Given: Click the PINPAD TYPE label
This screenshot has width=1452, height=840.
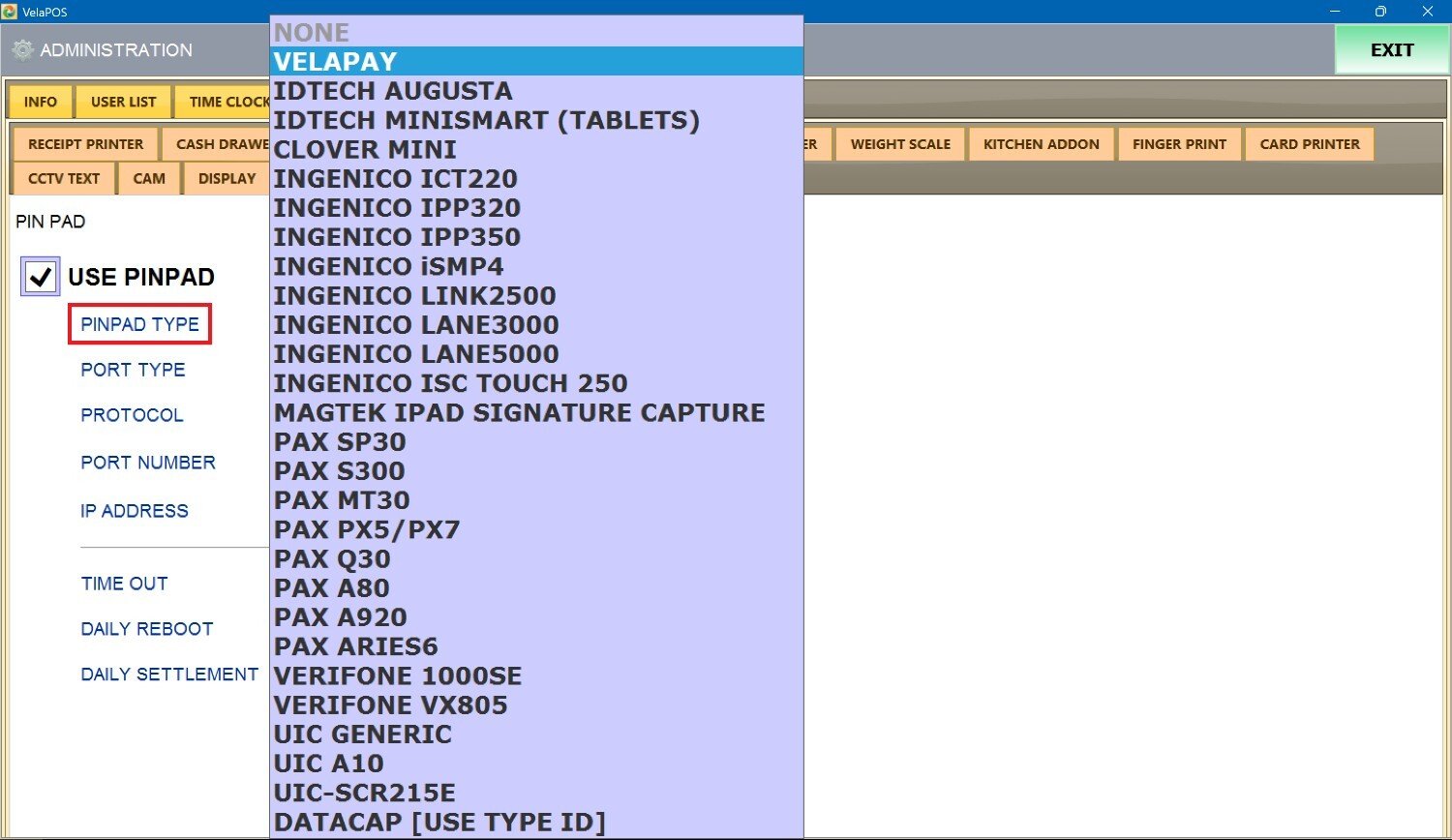Looking at the screenshot, I should point(139,324).
